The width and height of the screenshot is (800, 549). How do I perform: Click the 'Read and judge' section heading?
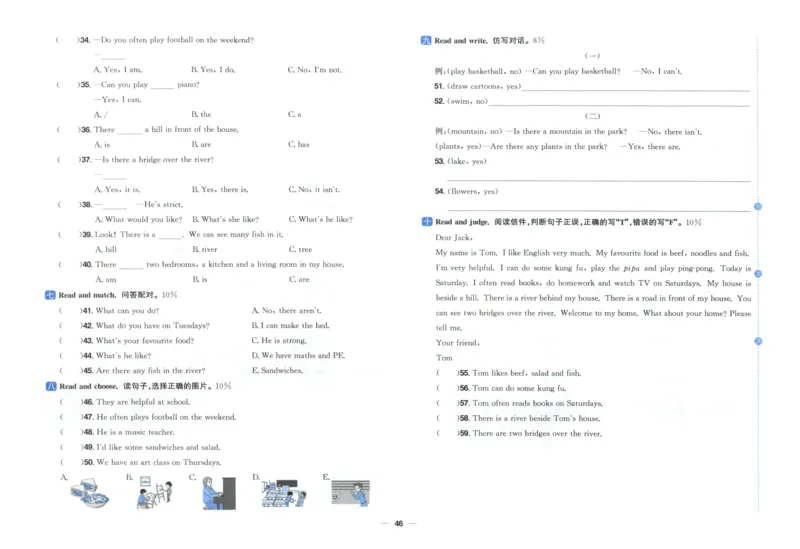pyautogui.click(x=458, y=222)
